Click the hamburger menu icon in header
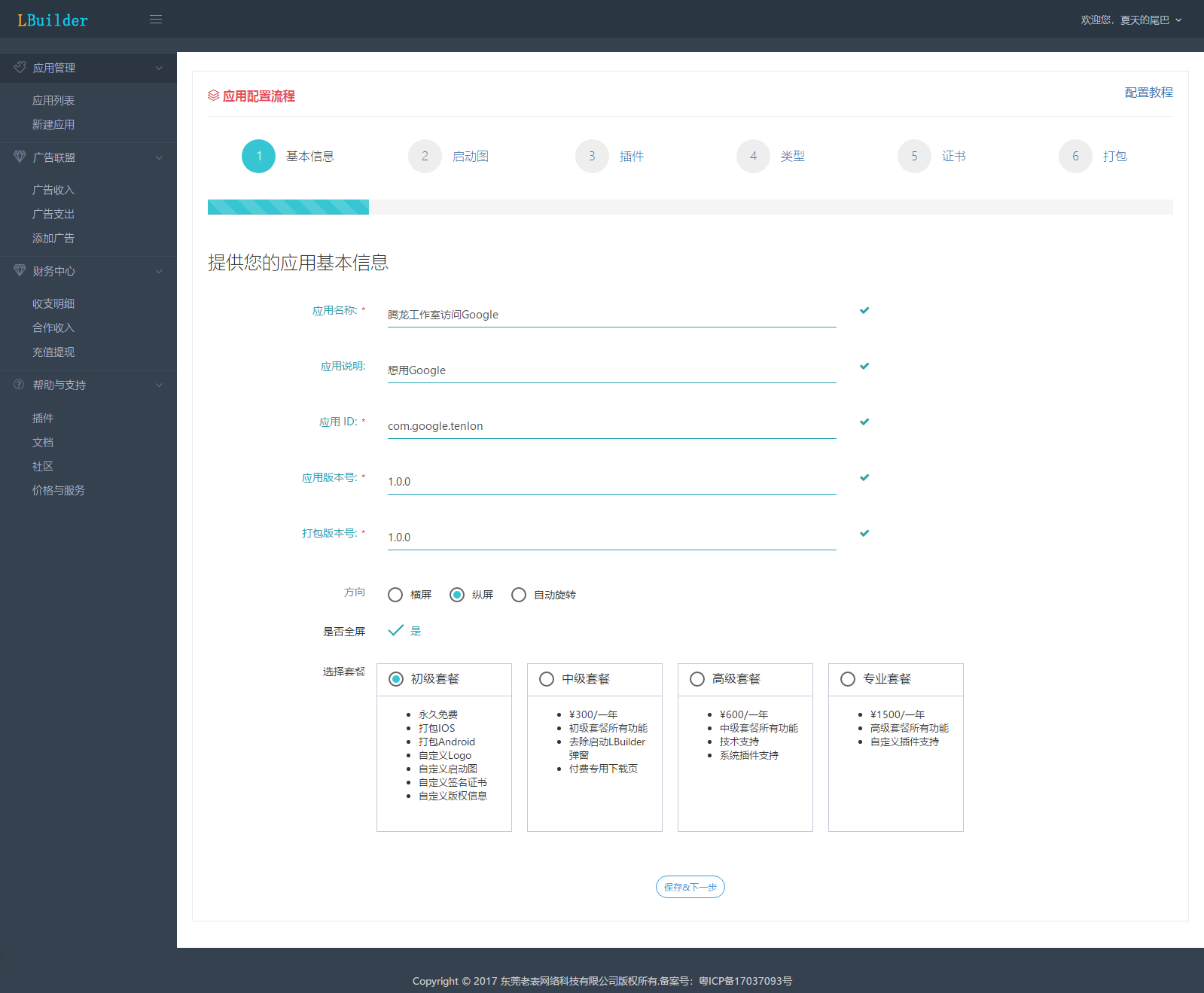Viewport: 1204px width, 993px height. (x=156, y=20)
